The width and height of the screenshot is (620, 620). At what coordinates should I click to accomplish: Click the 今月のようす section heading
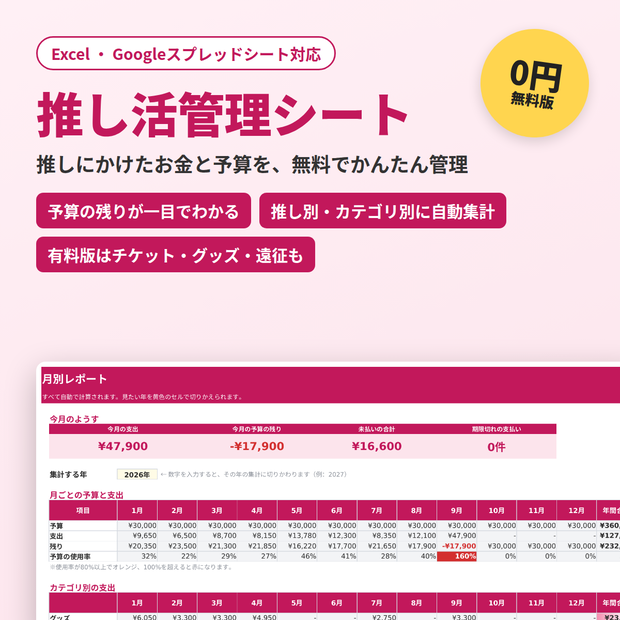pos(74,419)
